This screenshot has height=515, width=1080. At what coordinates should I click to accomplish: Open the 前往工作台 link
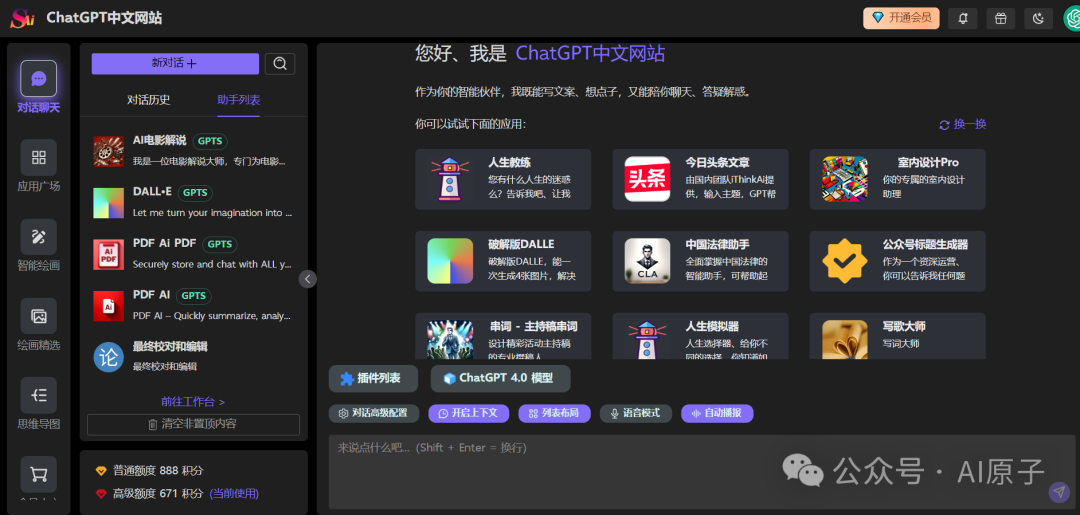(x=194, y=401)
